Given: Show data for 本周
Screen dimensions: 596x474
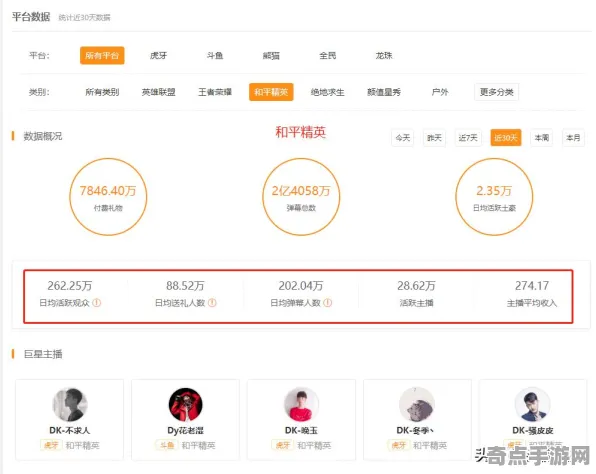Looking at the screenshot, I should click(x=542, y=138).
